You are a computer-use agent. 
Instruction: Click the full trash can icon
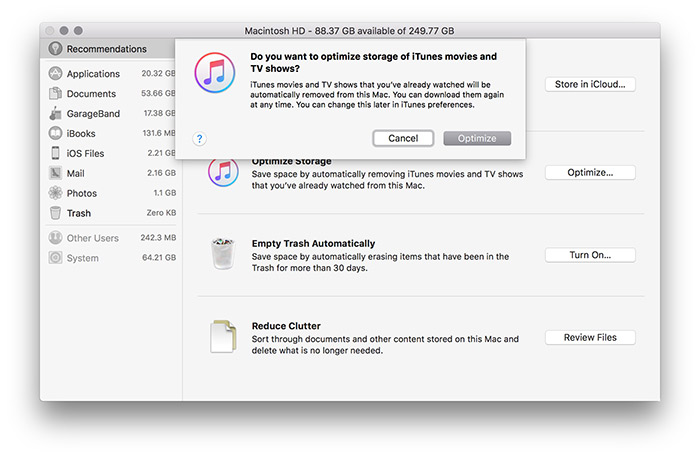click(223, 254)
